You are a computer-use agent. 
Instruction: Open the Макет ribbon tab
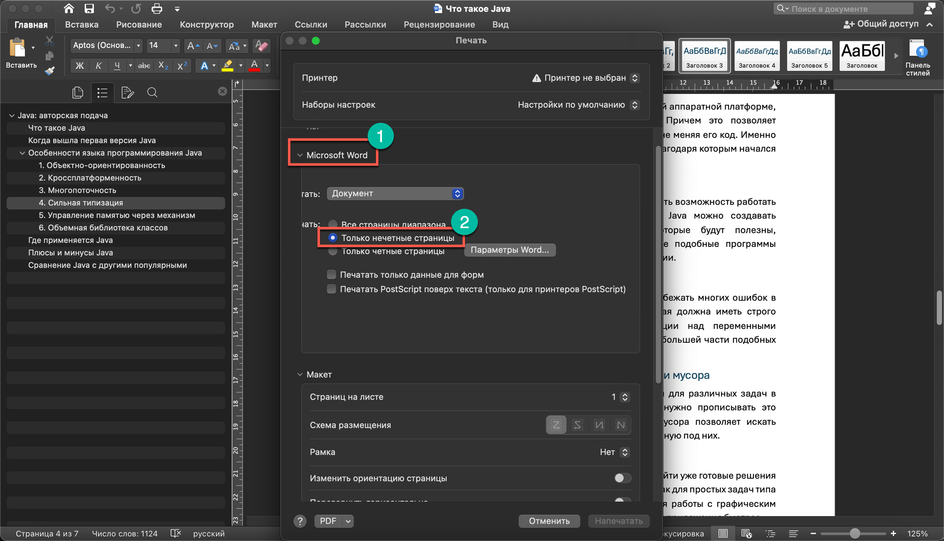pos(264,25)
